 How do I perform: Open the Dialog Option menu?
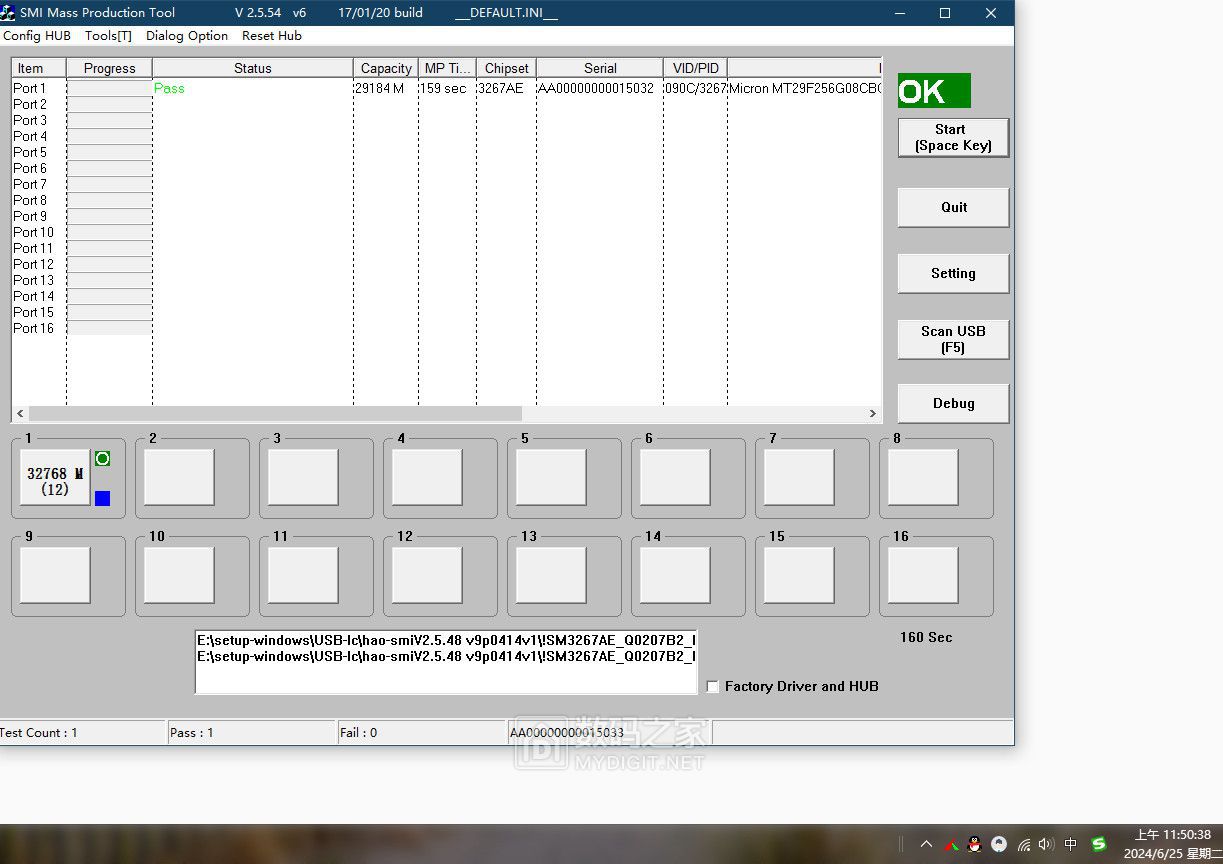(x=187, y=35)
